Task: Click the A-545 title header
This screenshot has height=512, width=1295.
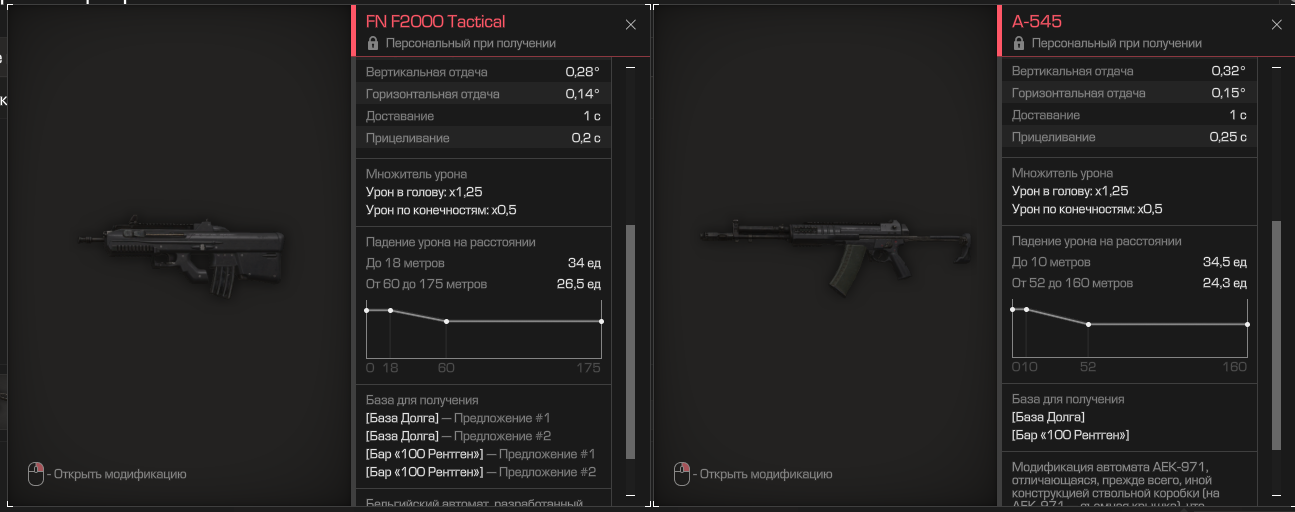Action: point(1036,21)
